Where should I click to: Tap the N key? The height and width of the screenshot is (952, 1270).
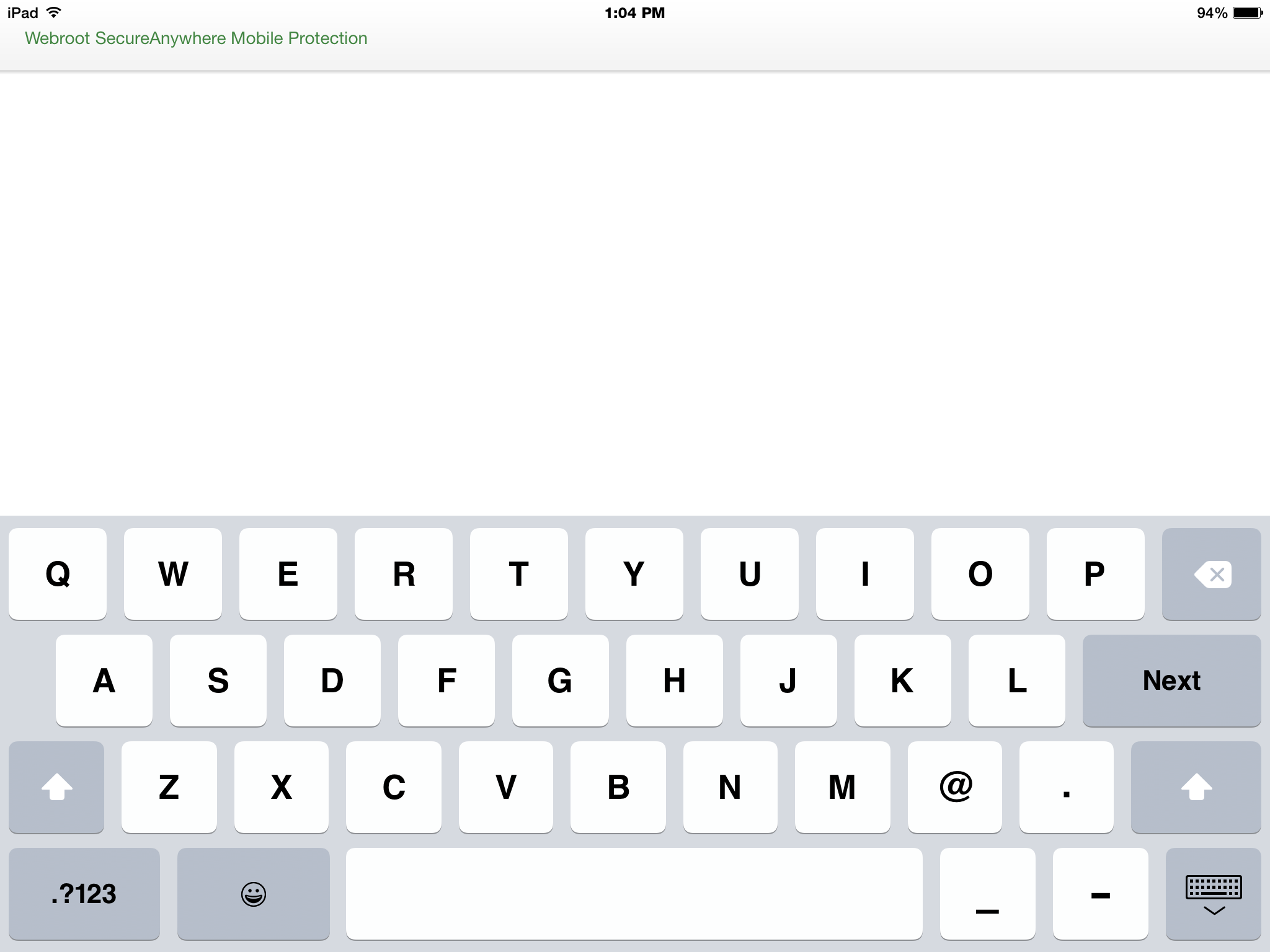coord(730,787)
